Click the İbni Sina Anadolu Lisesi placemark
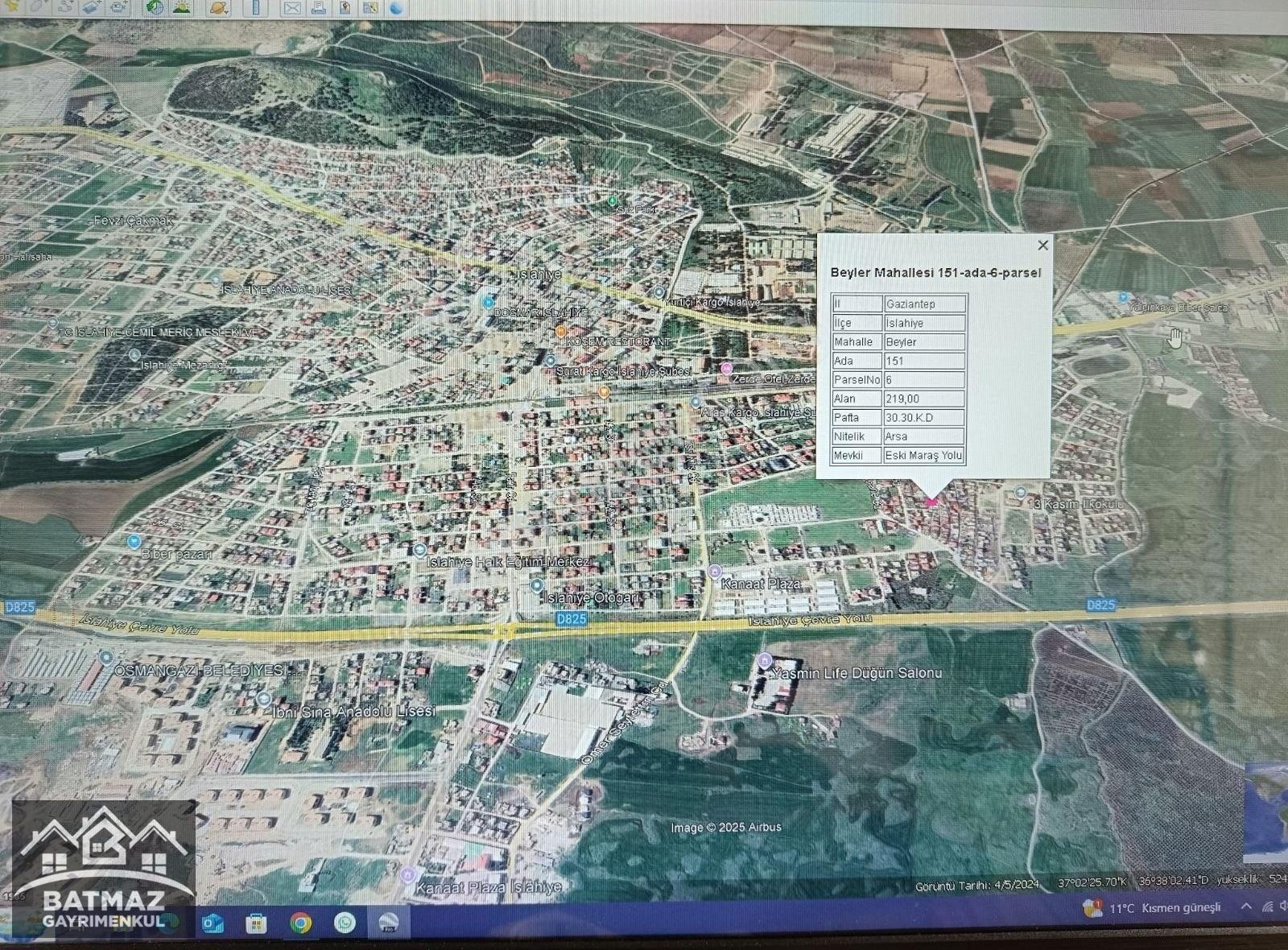The height and width of the screenshot is (950, 1288). (x=262, y=699)
